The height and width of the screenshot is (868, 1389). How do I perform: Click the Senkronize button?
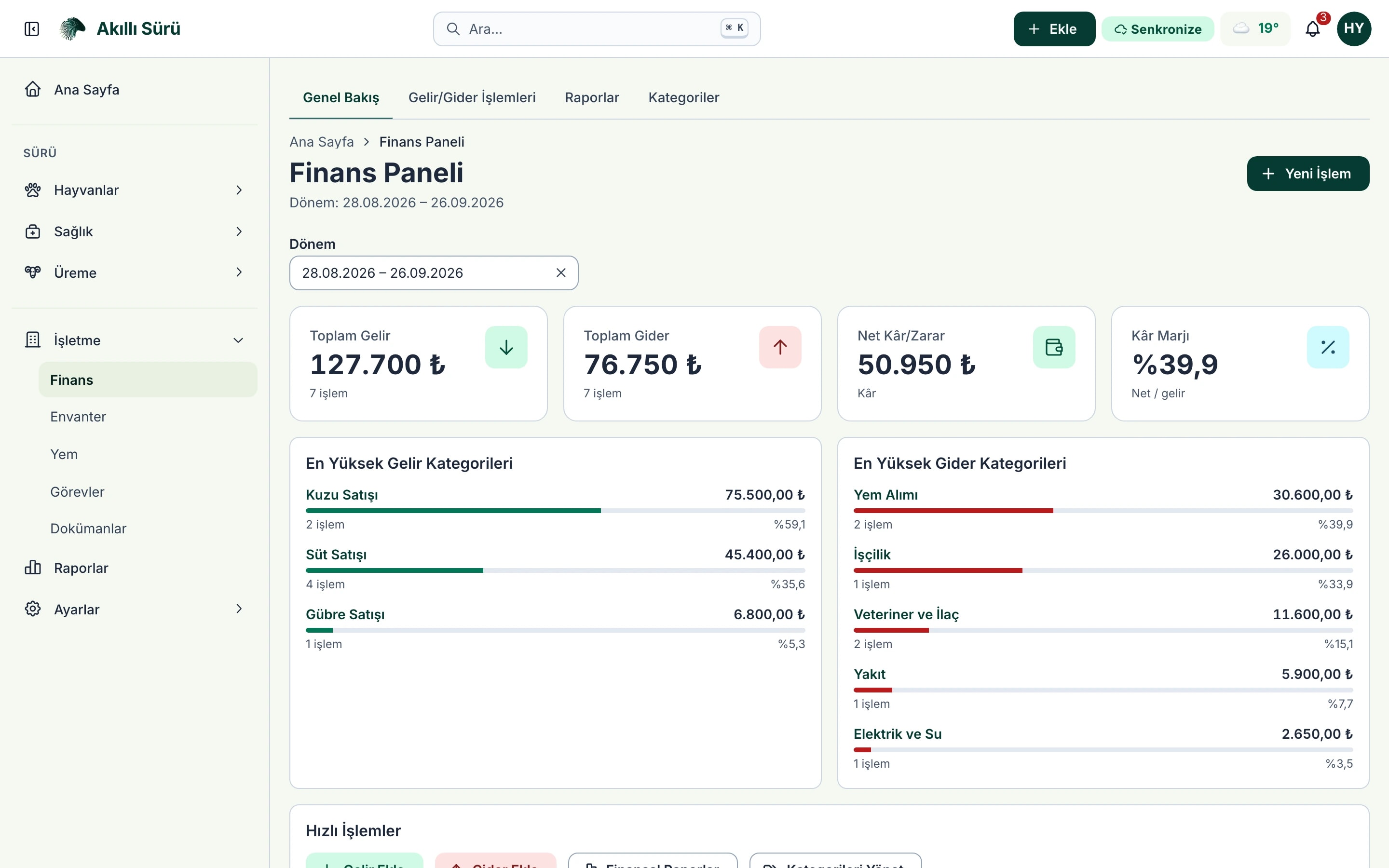[x=1157, y=29]
